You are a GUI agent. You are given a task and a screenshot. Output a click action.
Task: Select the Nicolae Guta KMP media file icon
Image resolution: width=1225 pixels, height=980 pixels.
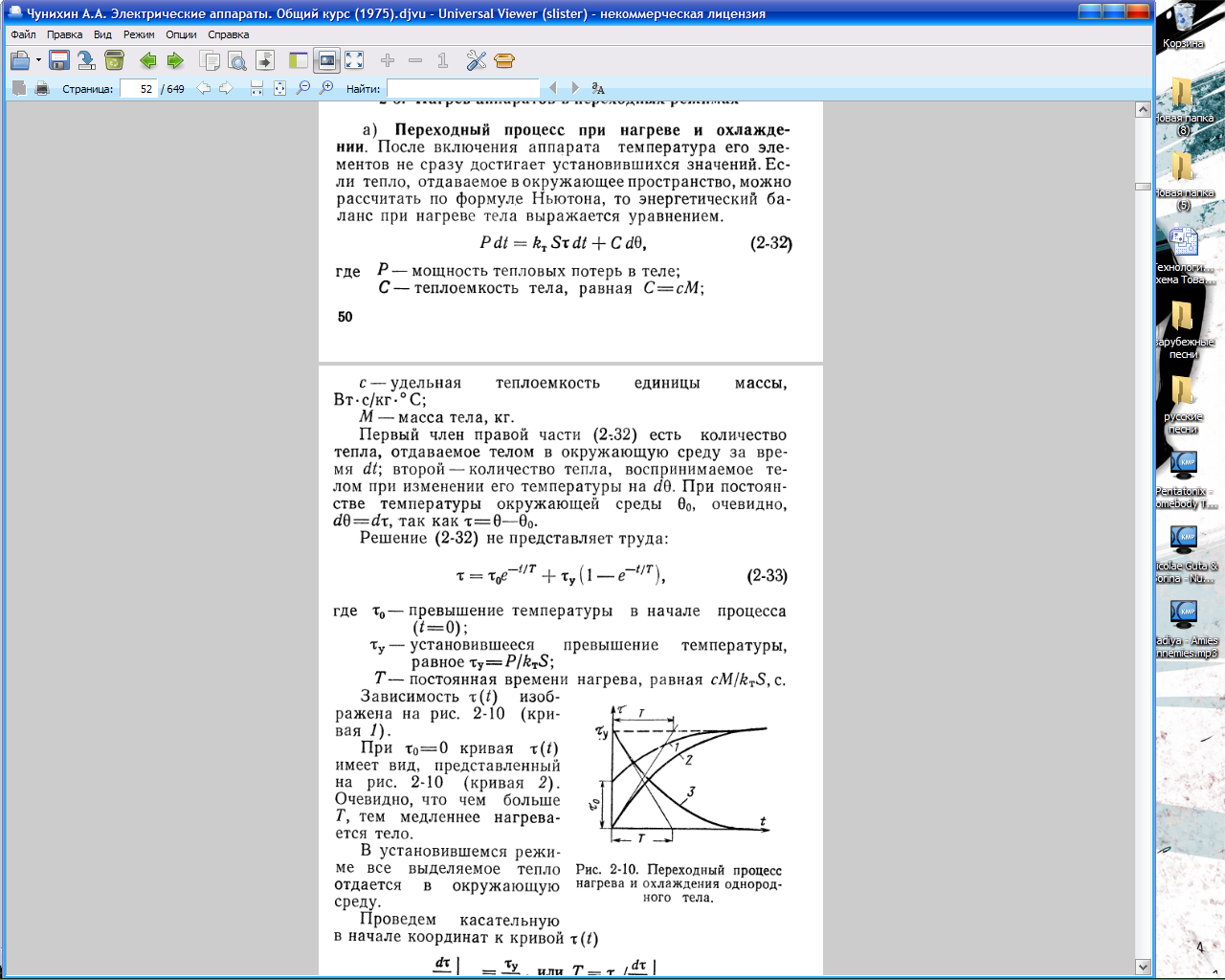(1185, 553)
